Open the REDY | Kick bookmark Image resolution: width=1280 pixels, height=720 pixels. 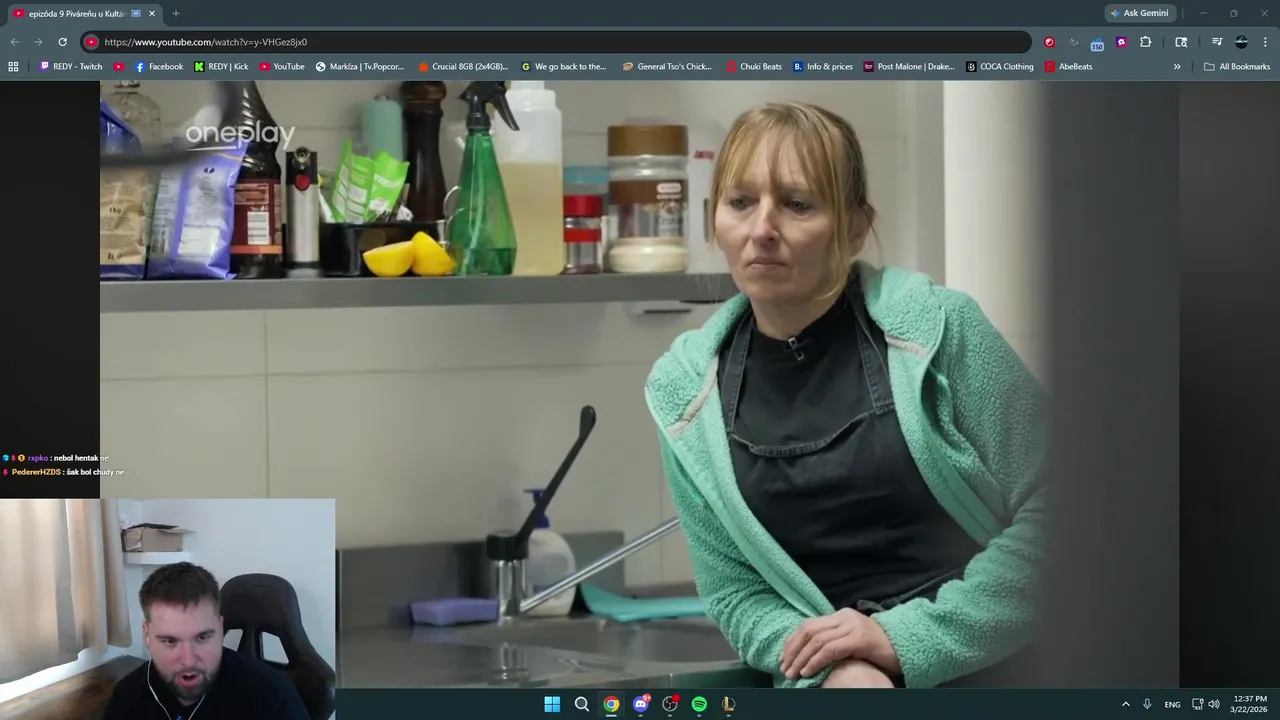click(221, 67)
